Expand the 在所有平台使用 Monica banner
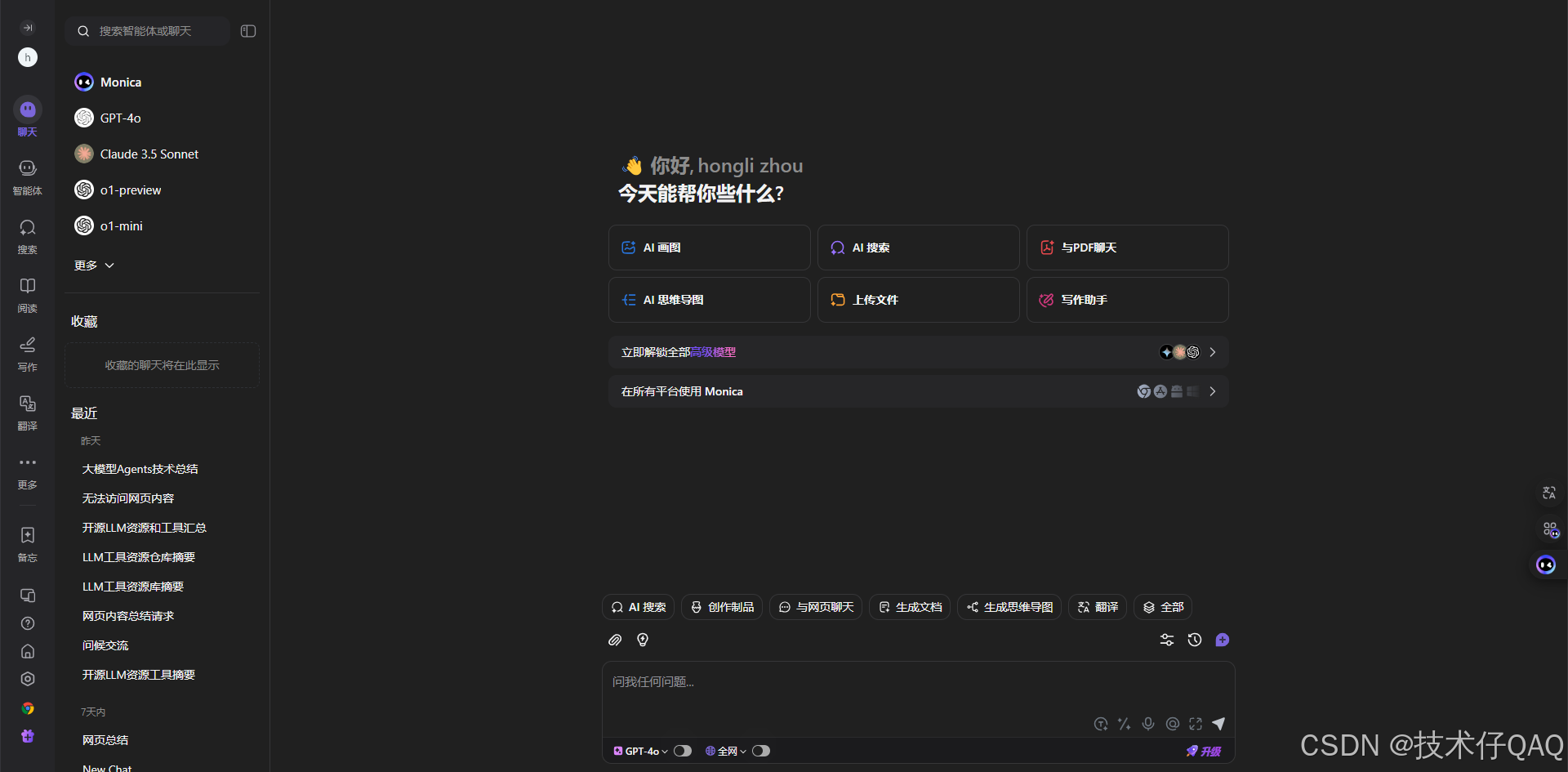Image resolution: width=1568 pixels, height=772 pixels. [919, 391]
